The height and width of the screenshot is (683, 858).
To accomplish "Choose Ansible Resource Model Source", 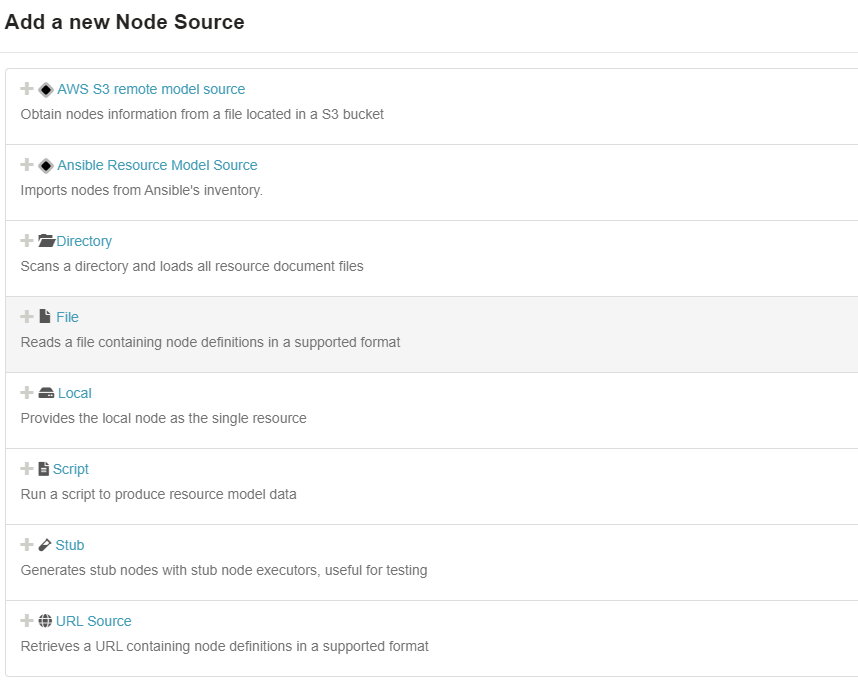I will 157,165.
